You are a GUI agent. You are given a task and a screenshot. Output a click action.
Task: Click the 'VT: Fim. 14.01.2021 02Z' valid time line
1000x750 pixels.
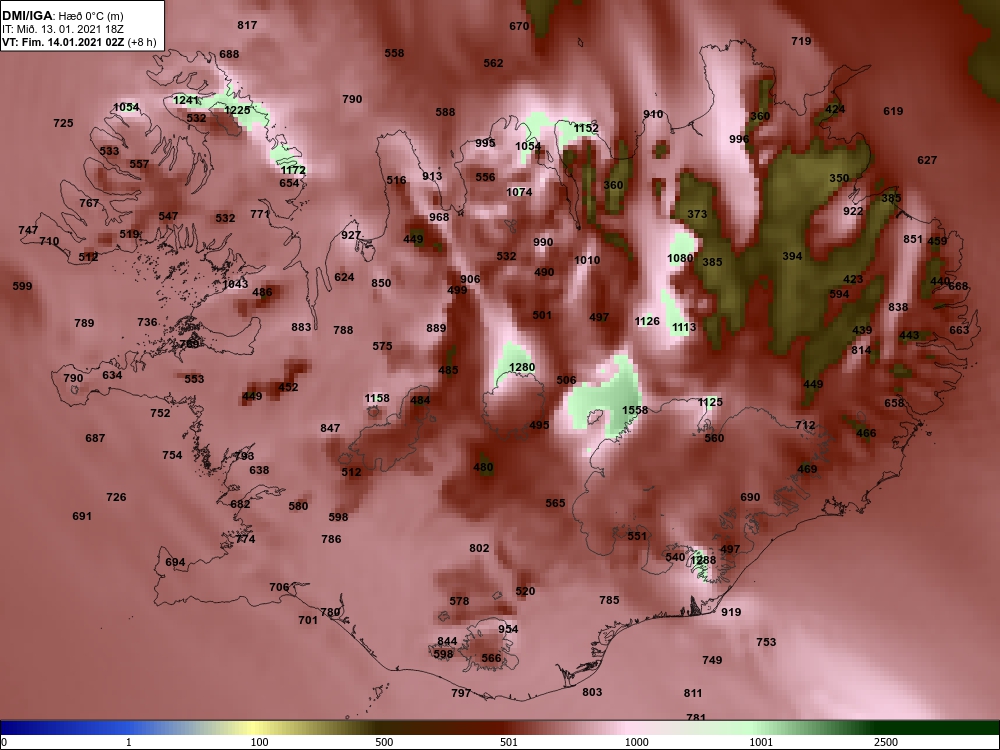64,42
